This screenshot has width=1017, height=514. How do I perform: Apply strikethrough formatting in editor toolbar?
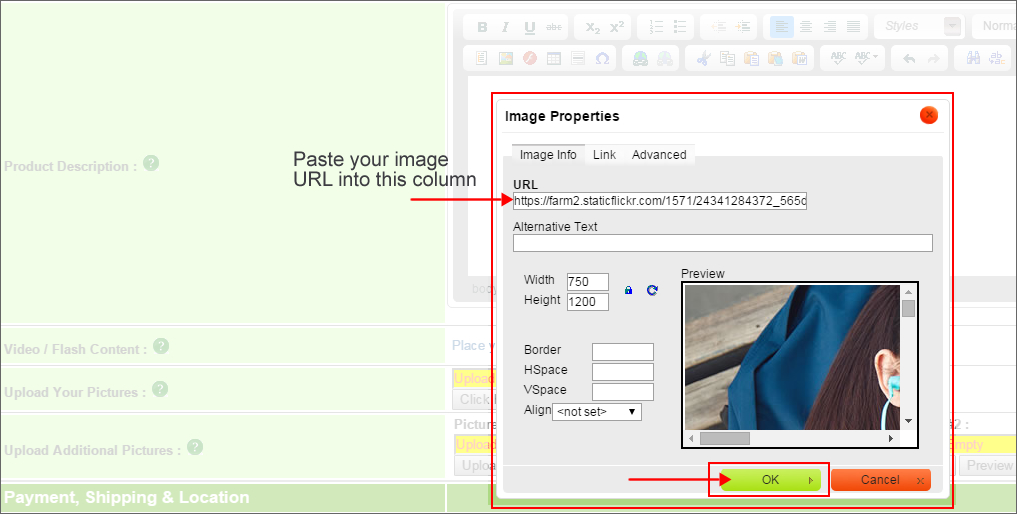coord(554,27)
